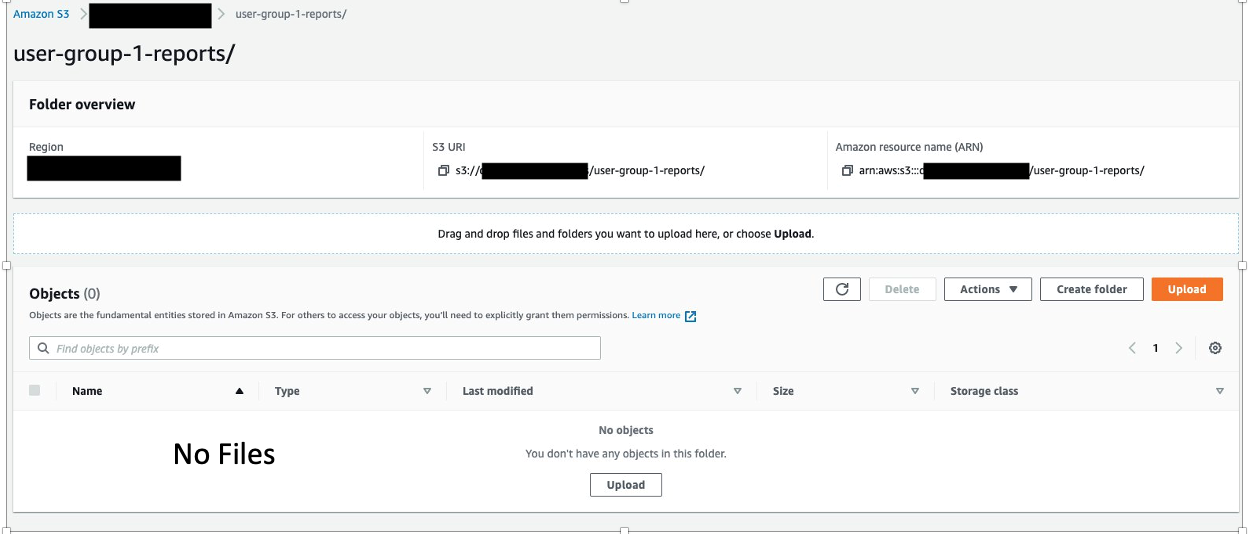Click Create folder button

tap(1092, 289)
